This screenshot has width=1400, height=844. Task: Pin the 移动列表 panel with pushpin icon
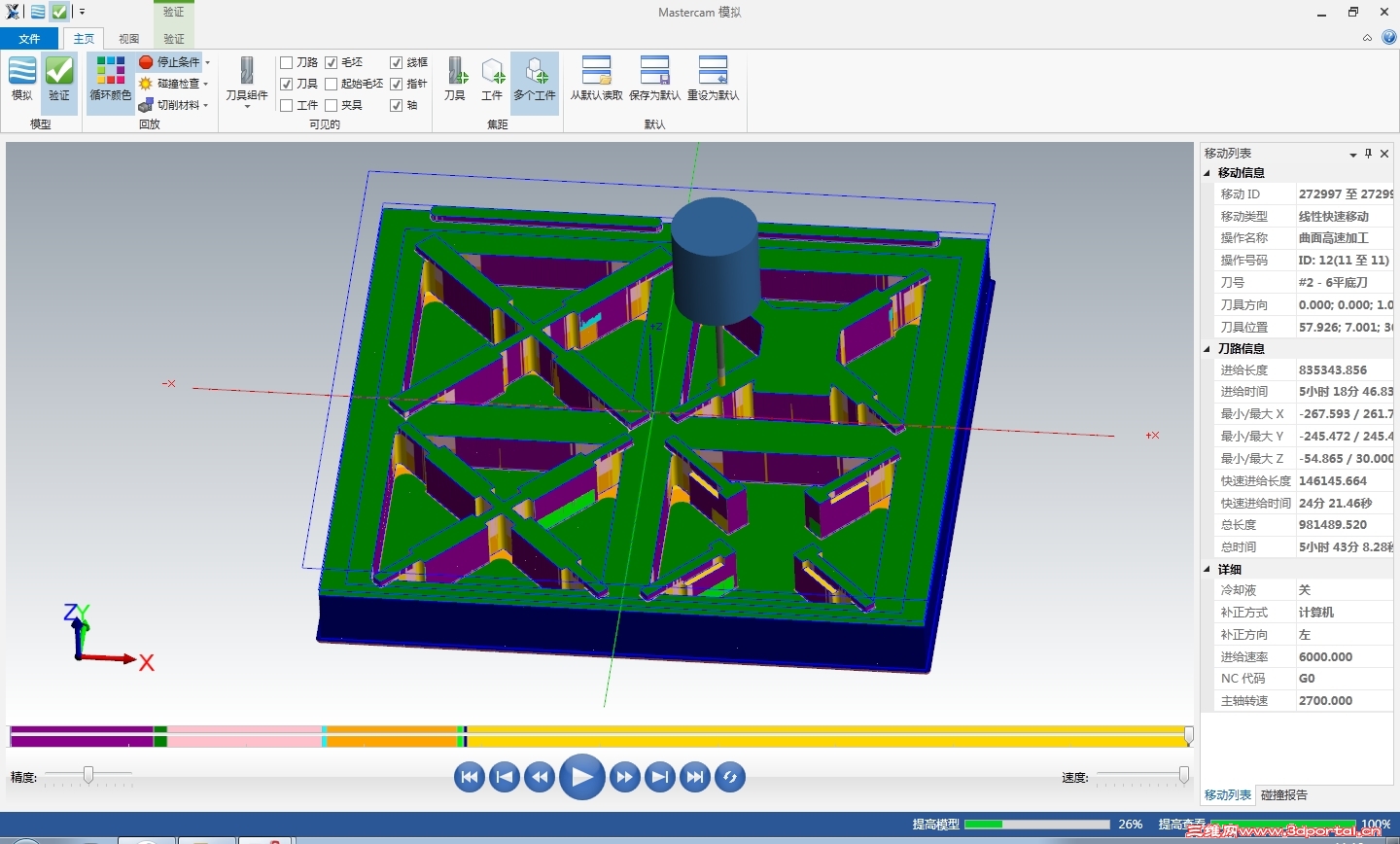click(x=1369, y=154)
